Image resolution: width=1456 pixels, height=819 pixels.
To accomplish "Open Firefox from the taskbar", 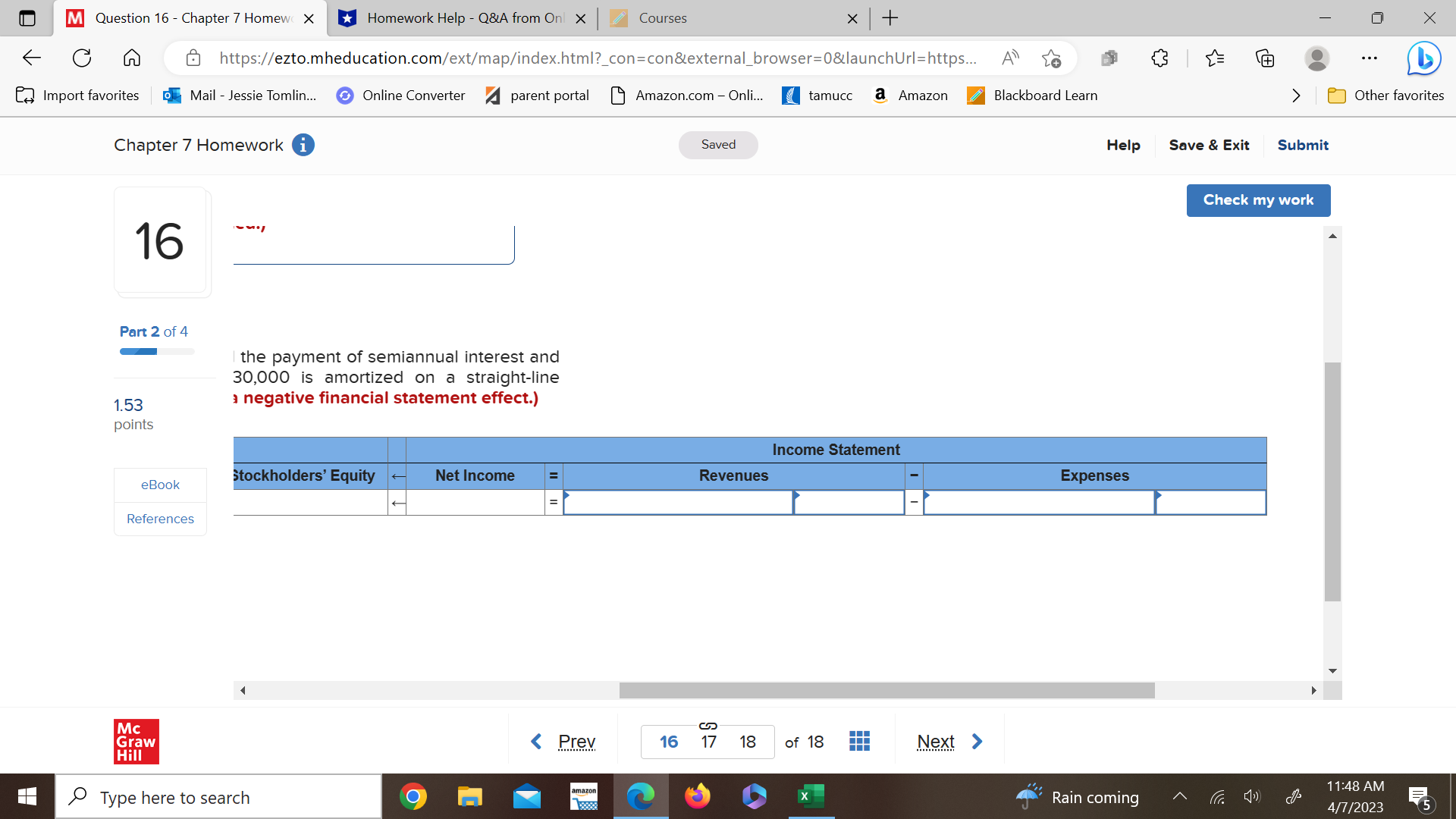I will (698, 796).
